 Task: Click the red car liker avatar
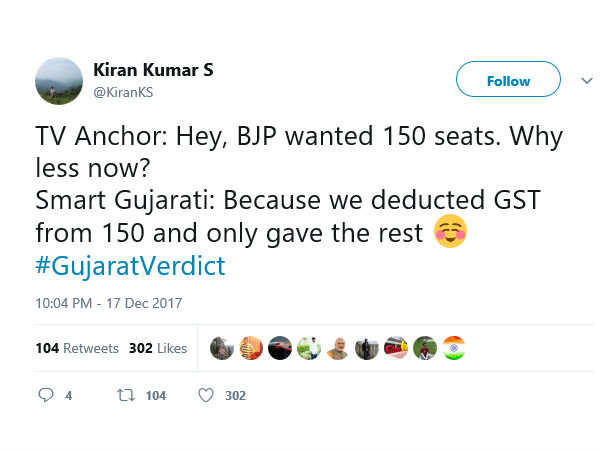[280, 348]
